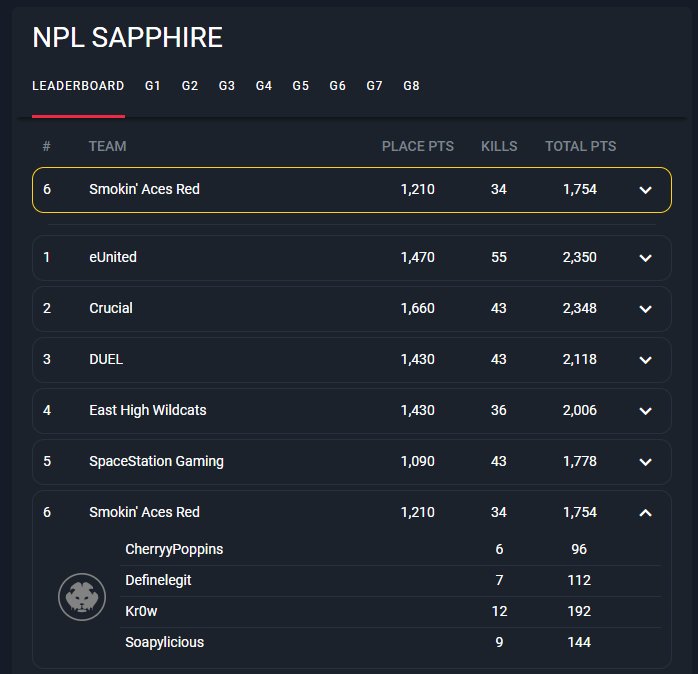Image resolution: width=698 pixels, height=674 pixels.
Task: Click the NPL SAPPHIRE heading
Action: [x=127, y=37]
